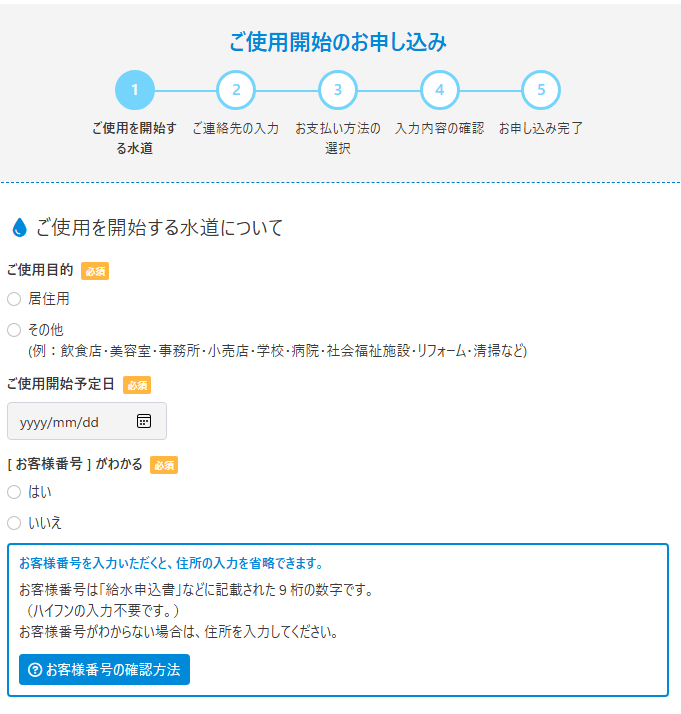Choose いいえ for customer number known

(x=14, y=522)
